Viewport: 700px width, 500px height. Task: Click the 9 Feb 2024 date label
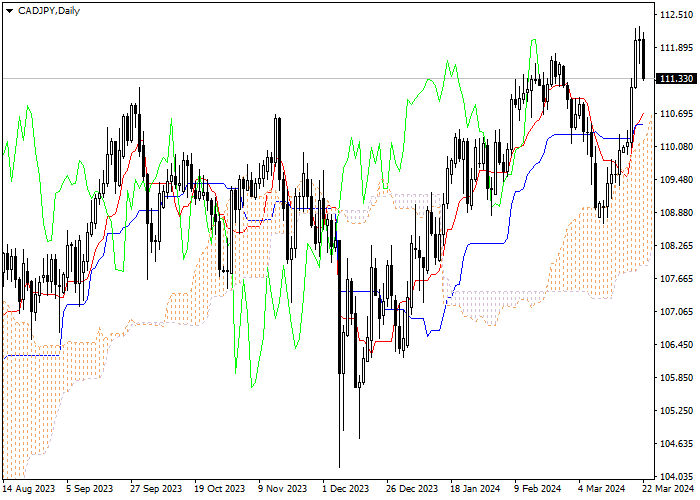click(x=538, y=488)
